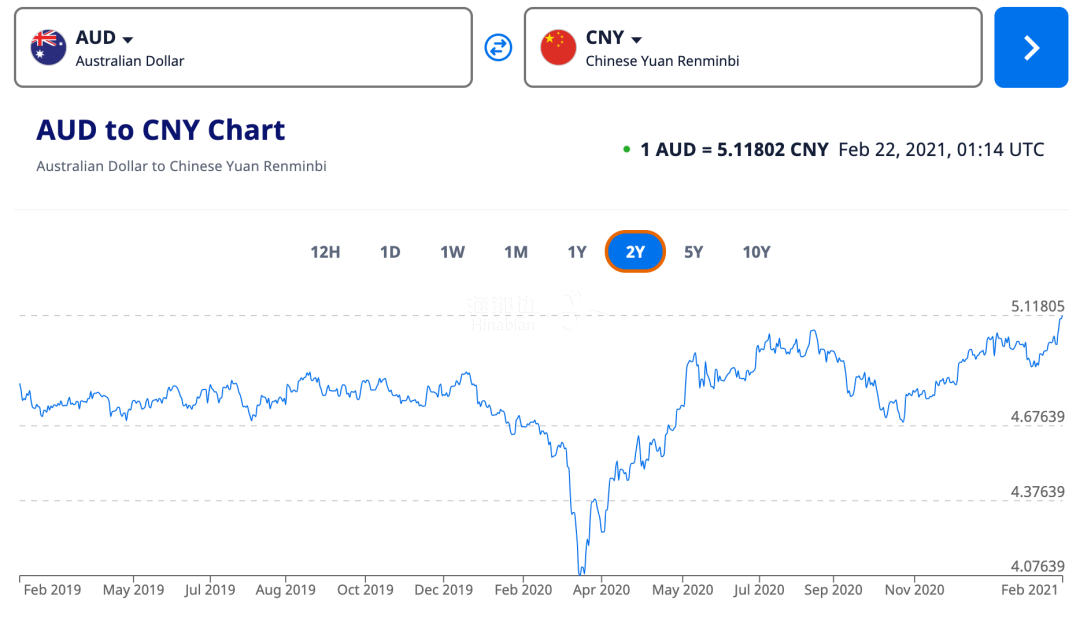
Task: Click the green live rate indicator dot
Action: click(x=626, y=150)
